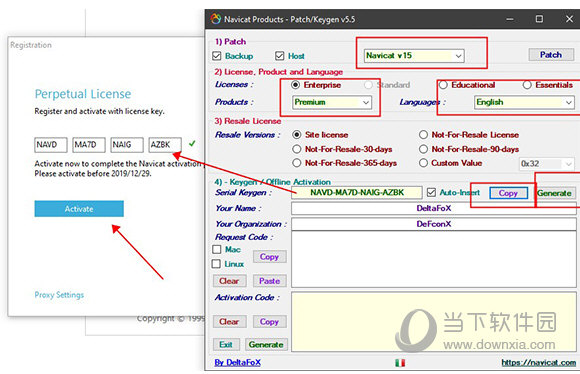Viewport: 580px width, 374px height.
Task: Open the Navicat v15 version dropdown
Action: click(414, 55)
